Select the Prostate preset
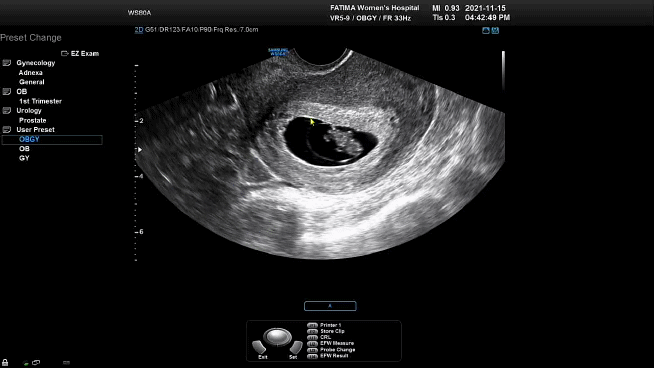The width and height of the screenshot is (654, 368). tap(33, 121)
